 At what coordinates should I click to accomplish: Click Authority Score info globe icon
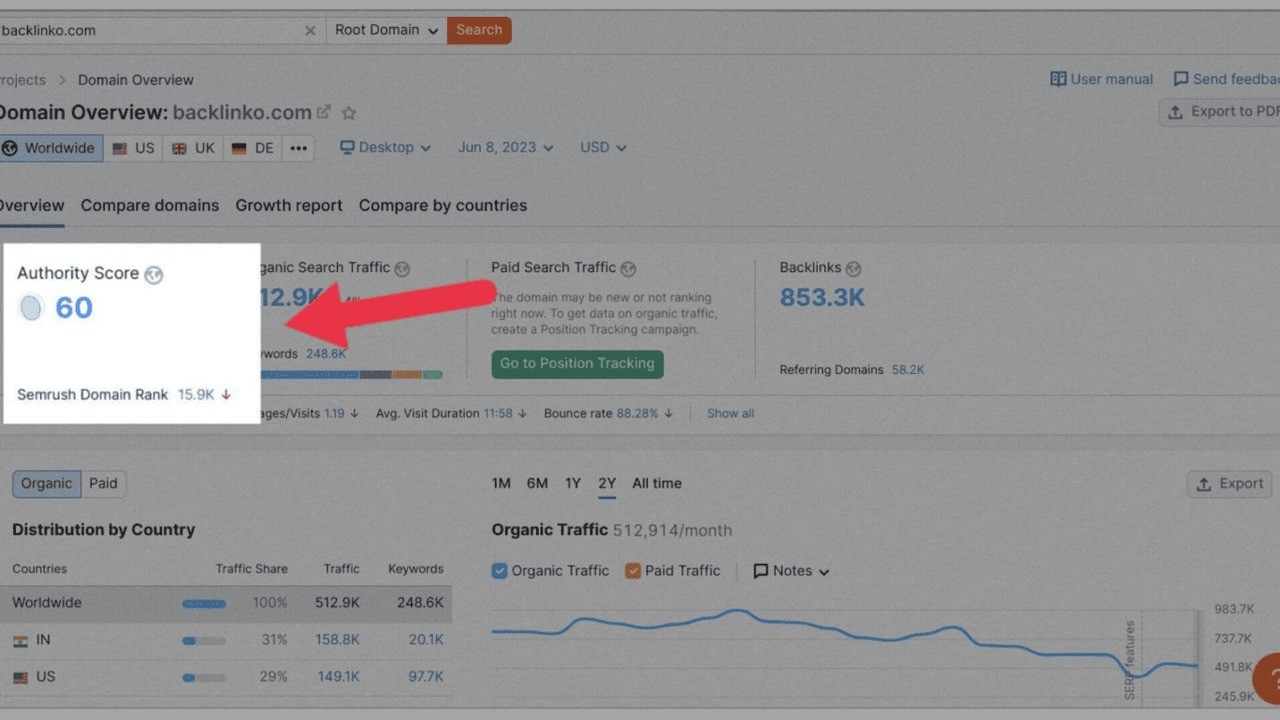(153, 274)
